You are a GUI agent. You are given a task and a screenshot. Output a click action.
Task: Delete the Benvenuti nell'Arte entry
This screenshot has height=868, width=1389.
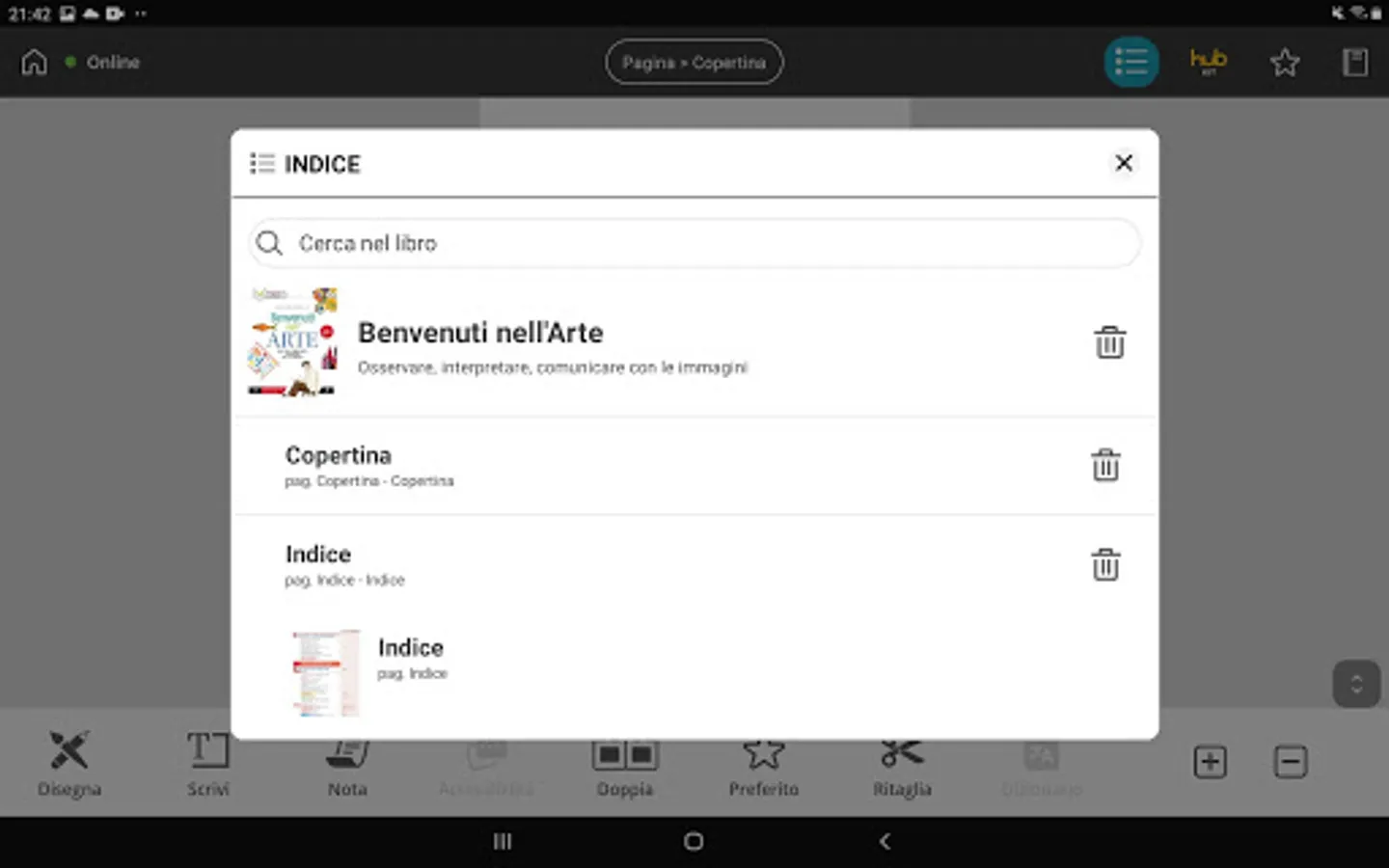(x=1109, y=342)
